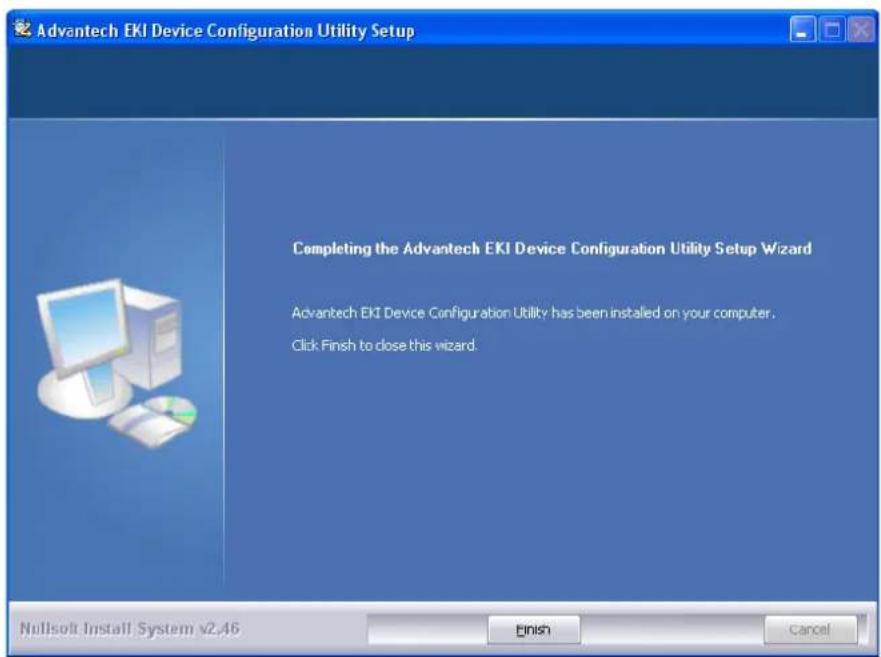Click 'Click Finish to close this wizard' text
Viewport: 881px width, 657px height.
tap(384, 345)
